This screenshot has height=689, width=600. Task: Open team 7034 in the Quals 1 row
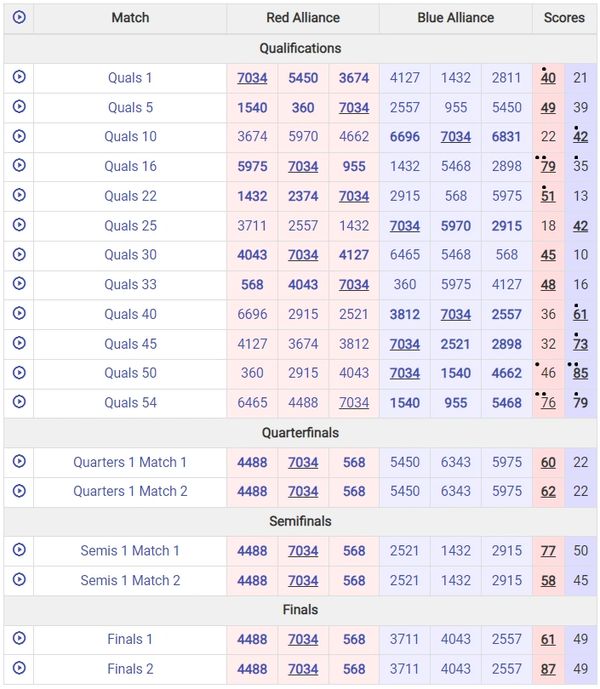[x=252, y=78]
